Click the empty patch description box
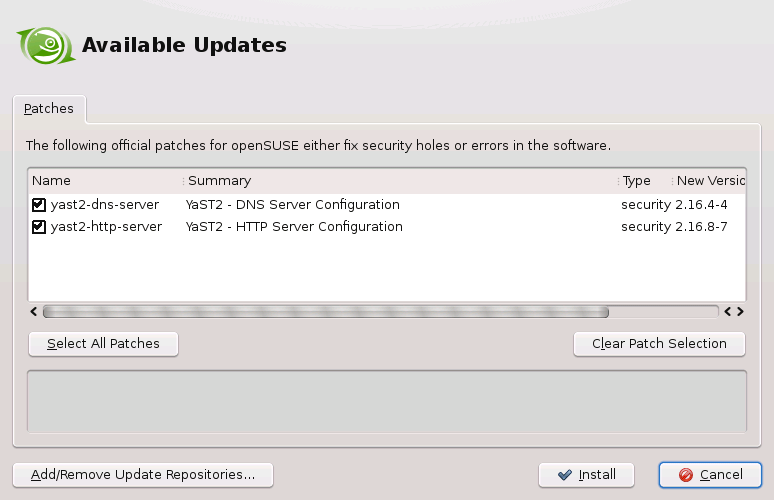 click(387, 402)
